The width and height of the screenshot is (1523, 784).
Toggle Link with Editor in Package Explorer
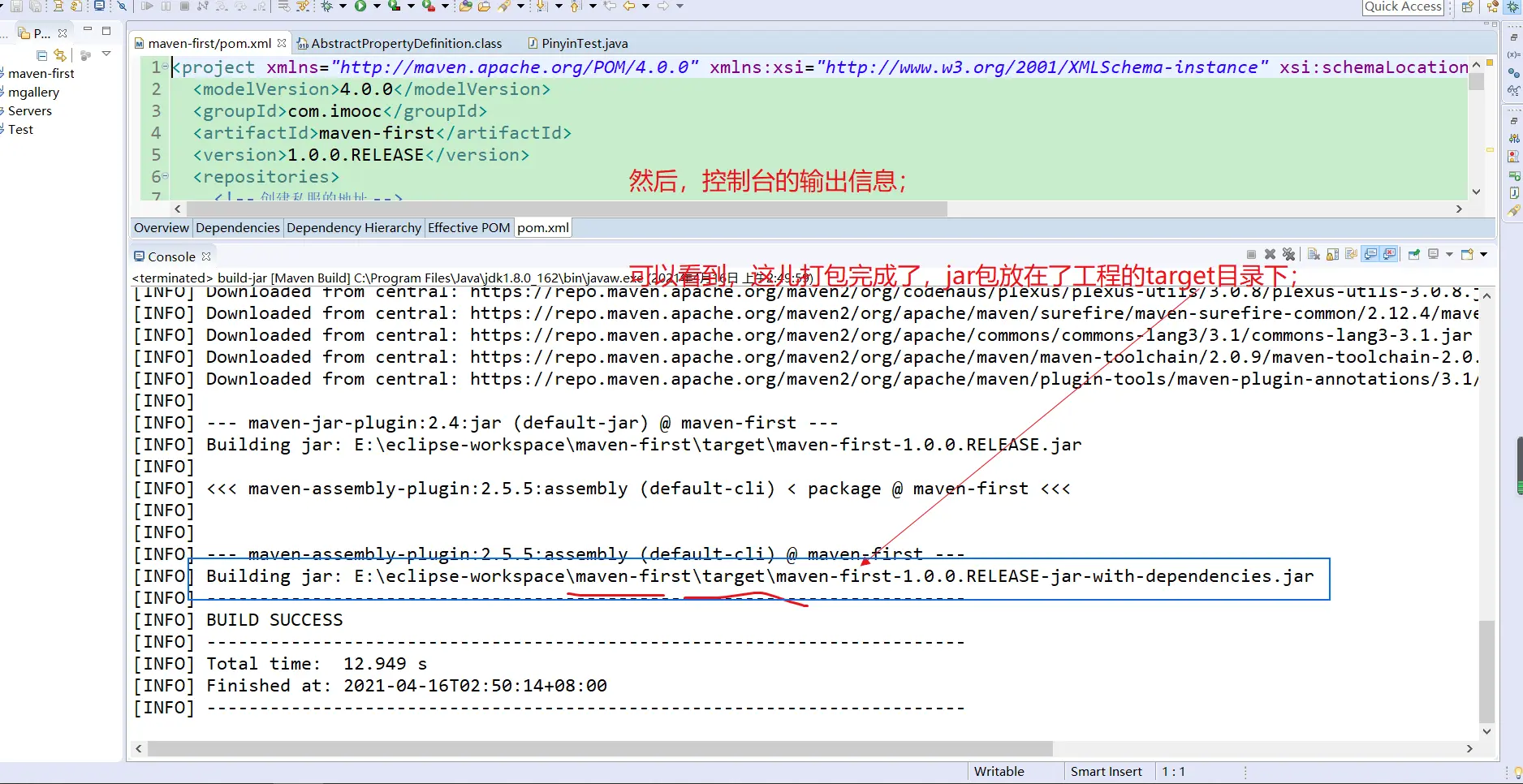(x=60, y=55)
